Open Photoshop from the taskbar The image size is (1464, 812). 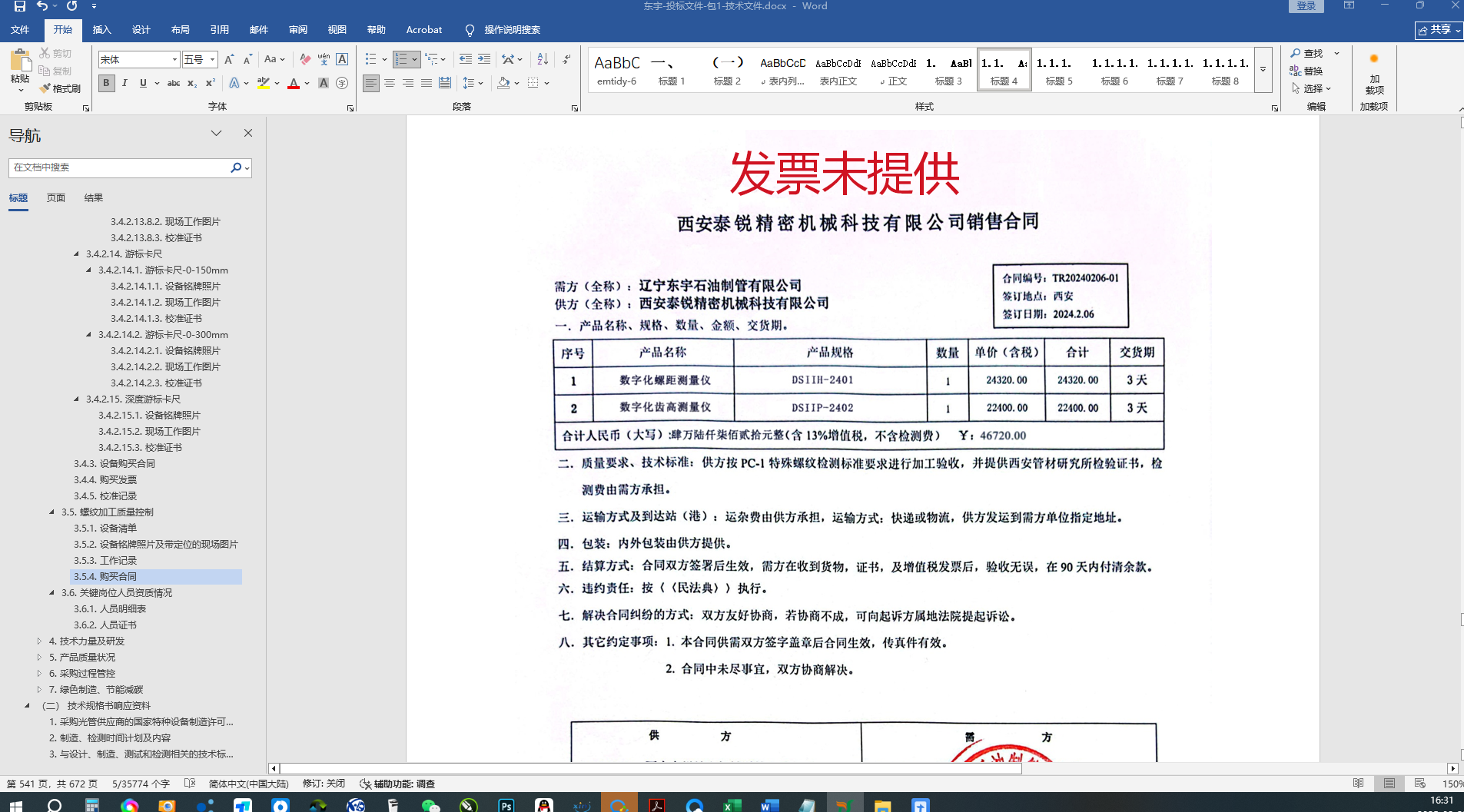tap(506, 805)
